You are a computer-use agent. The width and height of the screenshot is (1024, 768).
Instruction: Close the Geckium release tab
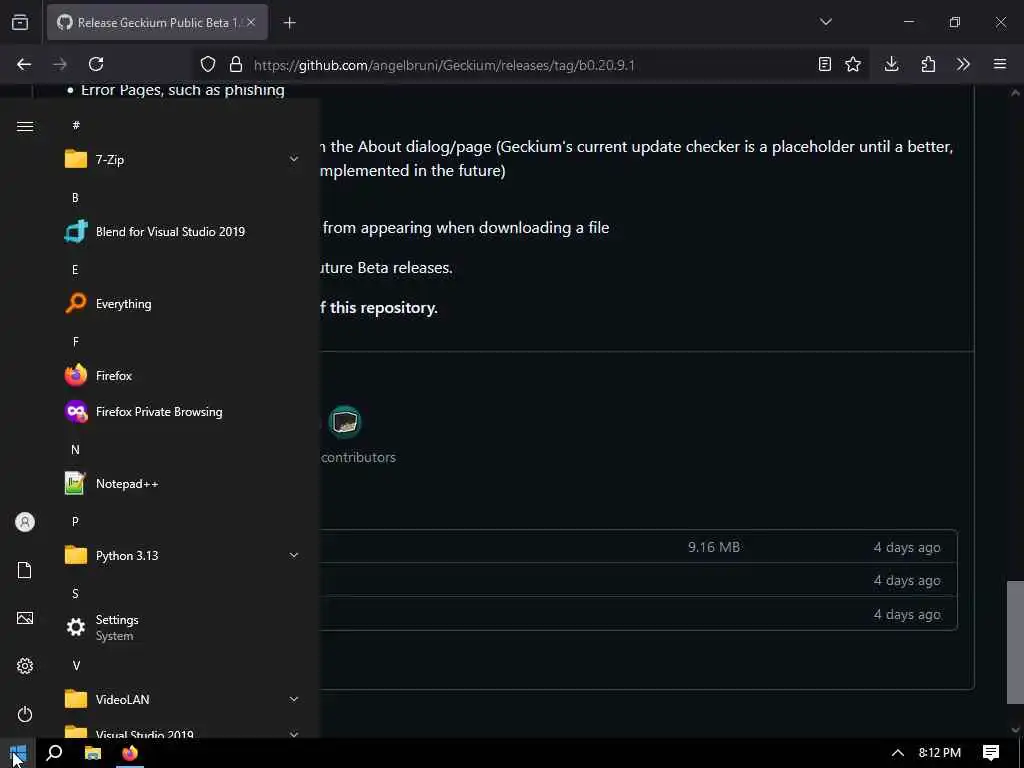tap(251, 22)
